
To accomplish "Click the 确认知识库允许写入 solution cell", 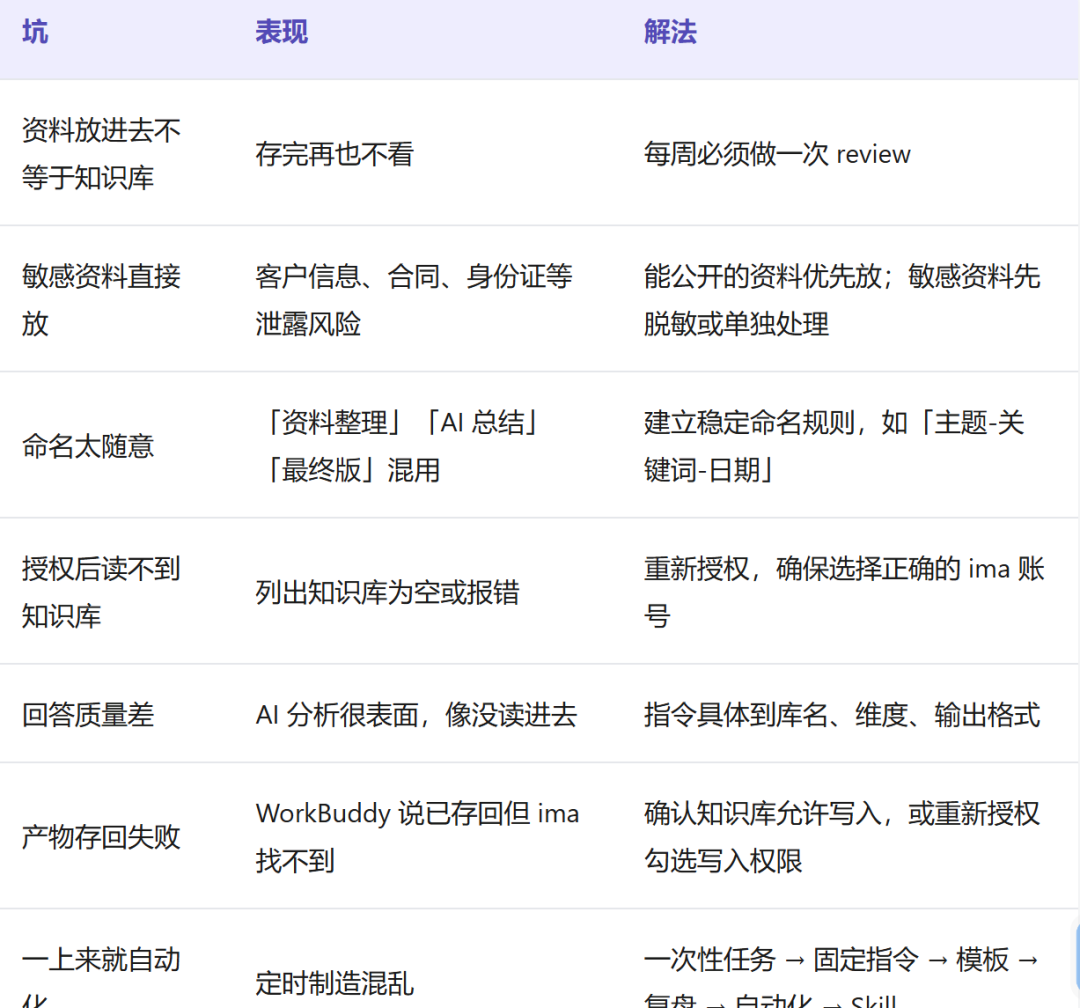I will (842, 836).
